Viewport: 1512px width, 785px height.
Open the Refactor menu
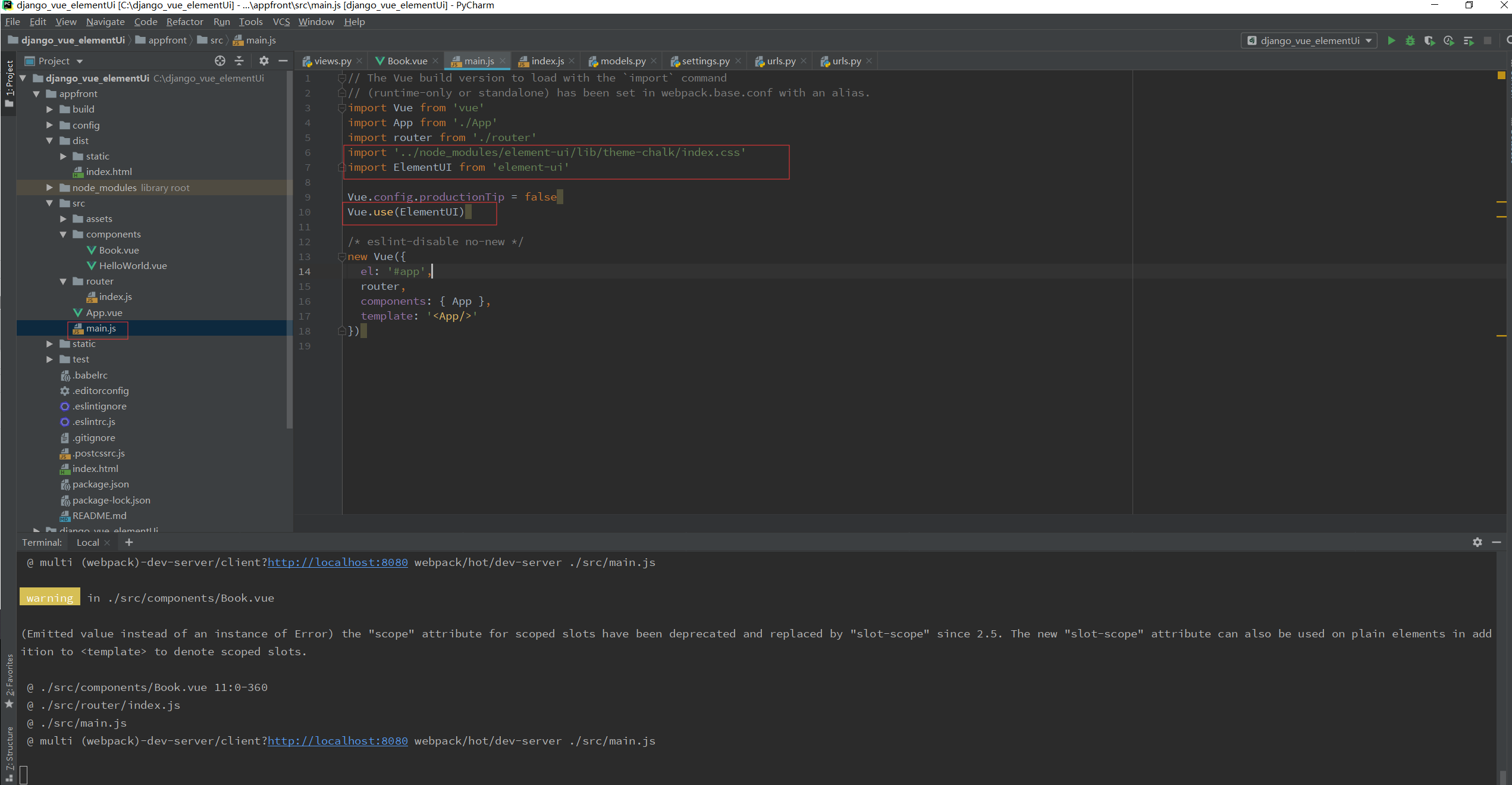[184, 21]
